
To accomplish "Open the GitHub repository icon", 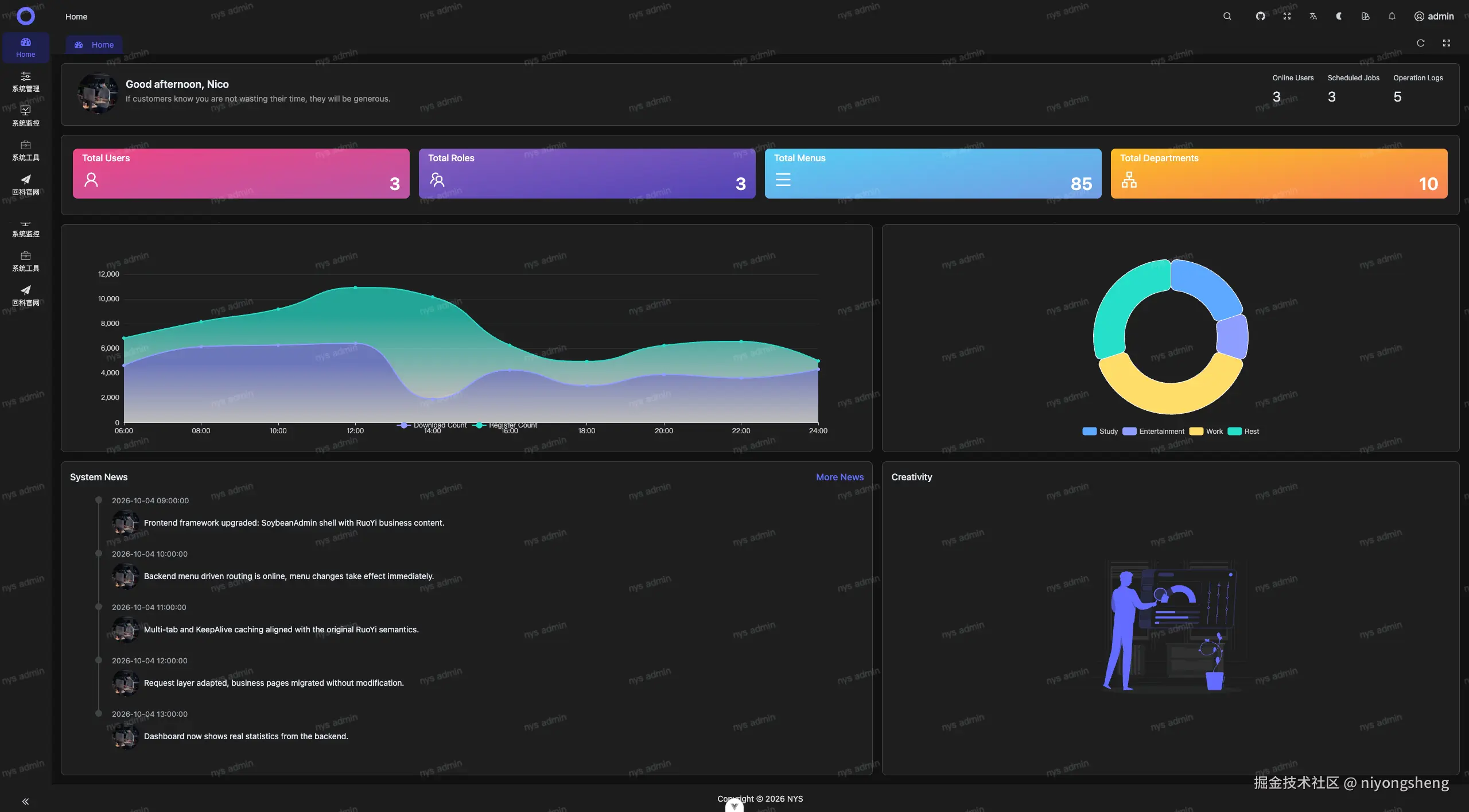I will pyautogui.click(x=1260, y=16).
